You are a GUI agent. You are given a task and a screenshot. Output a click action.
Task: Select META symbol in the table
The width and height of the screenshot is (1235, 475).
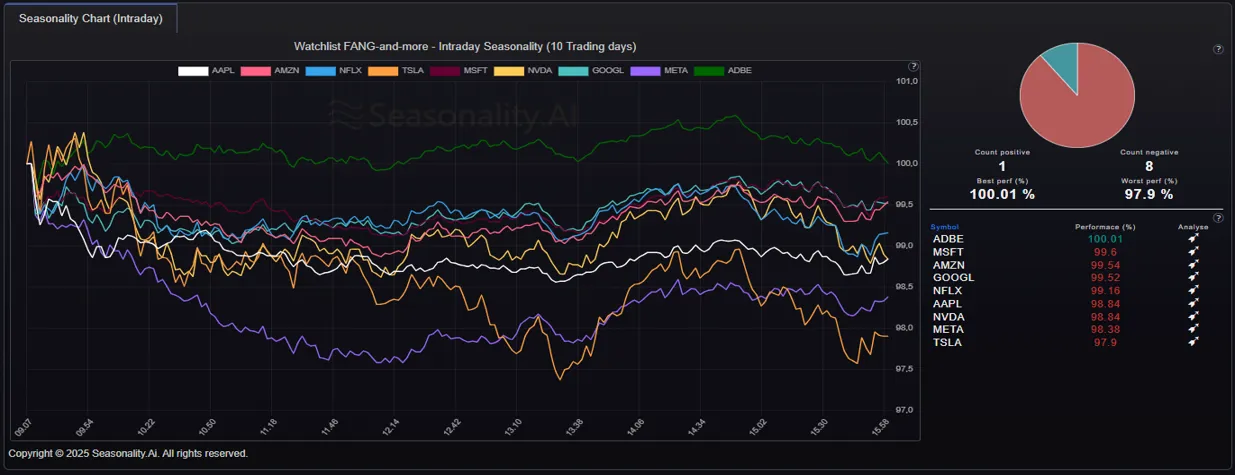coord(949,329)
